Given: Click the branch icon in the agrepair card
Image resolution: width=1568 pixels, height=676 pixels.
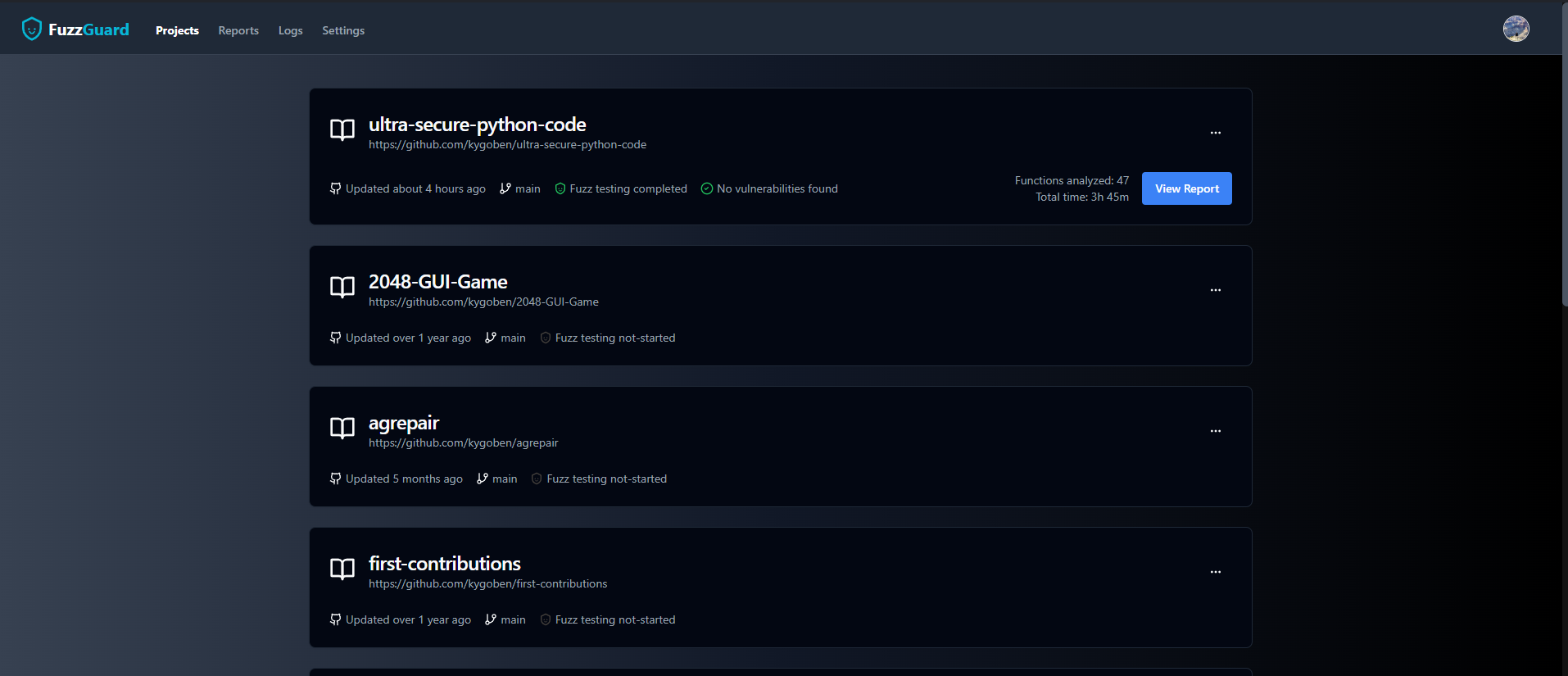Looking at the screenshot, I should (483, 479).
